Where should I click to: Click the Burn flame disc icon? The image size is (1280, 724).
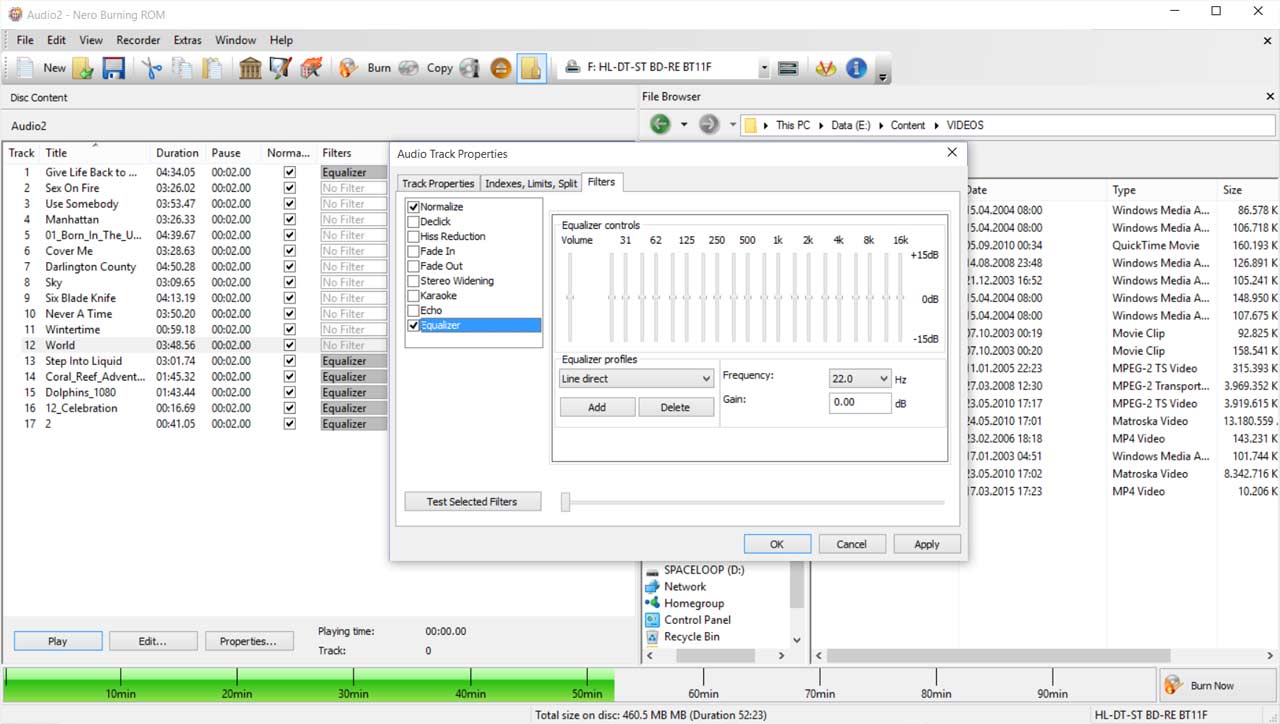pyautogui.click(x=348, y=68)
